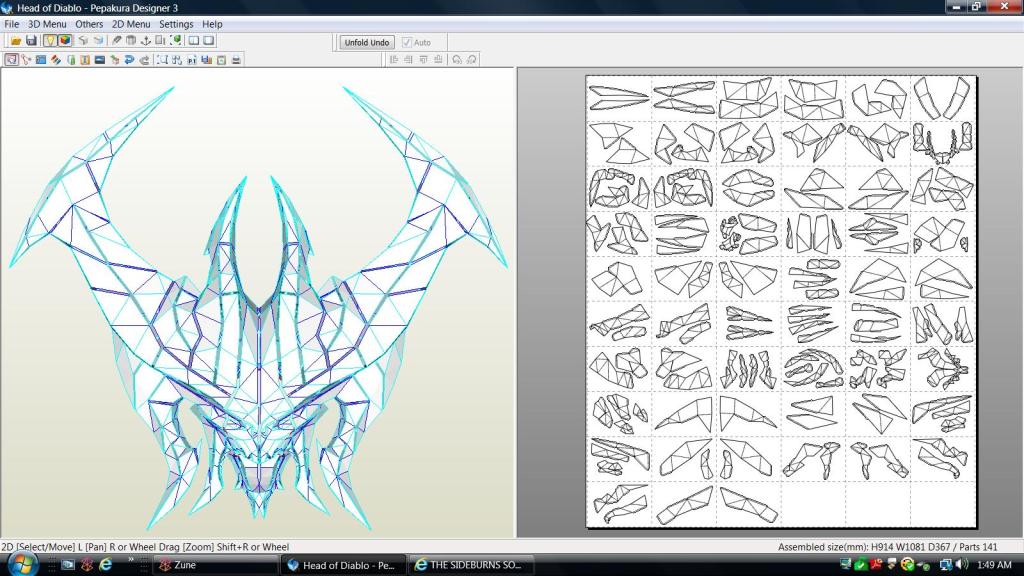This screenshot has width=1024, height=576.
Task: Click the gray wireframe cube icon
Action: pyautogui.click(x=83, y=40)
